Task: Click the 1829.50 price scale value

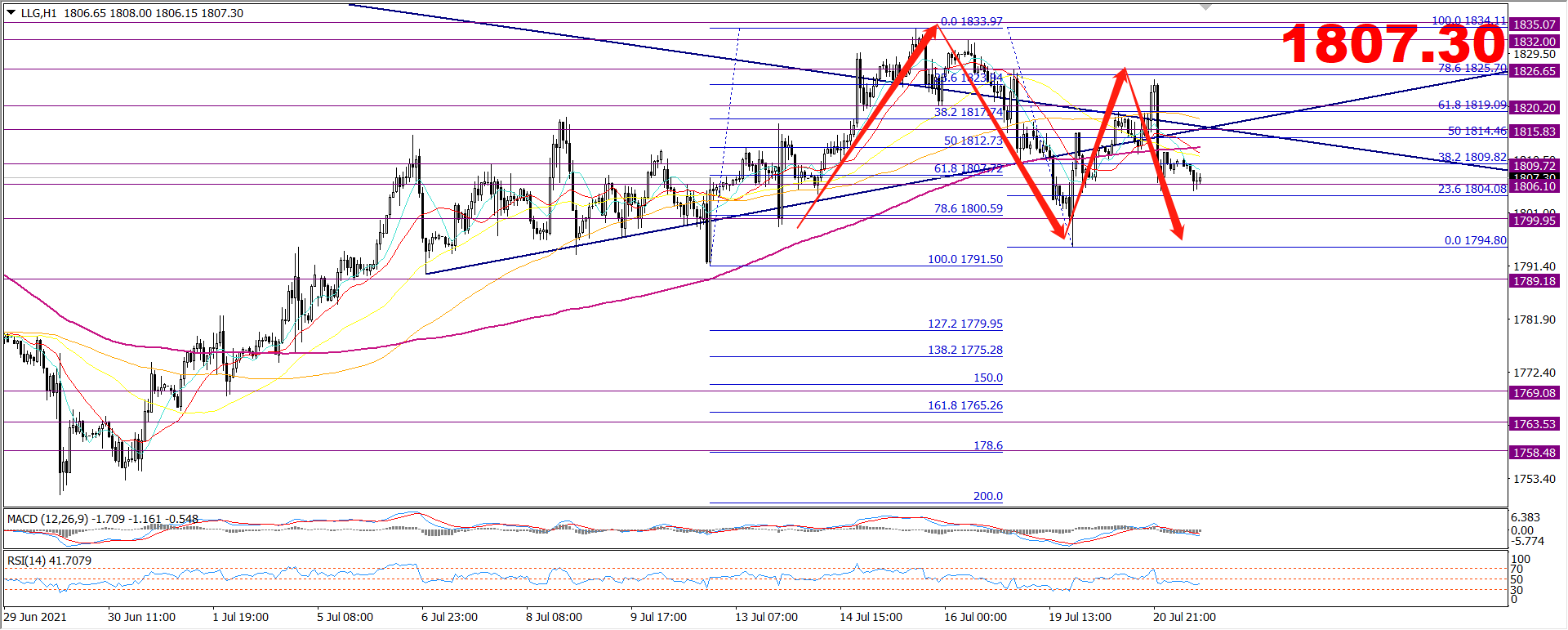Action: tap(1535, 54)
